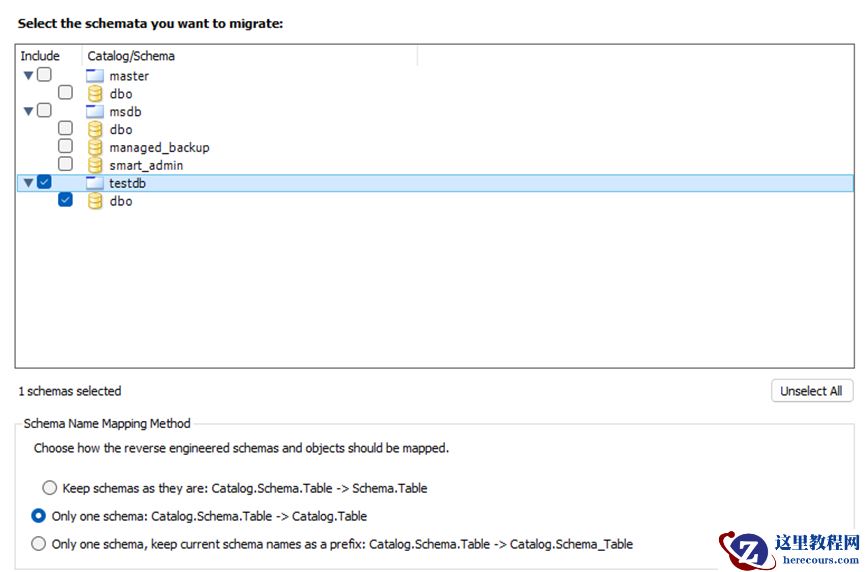
Task: Click the dbo schema icon under testdb
Action: pyautogui.click(x=95, y=201)
